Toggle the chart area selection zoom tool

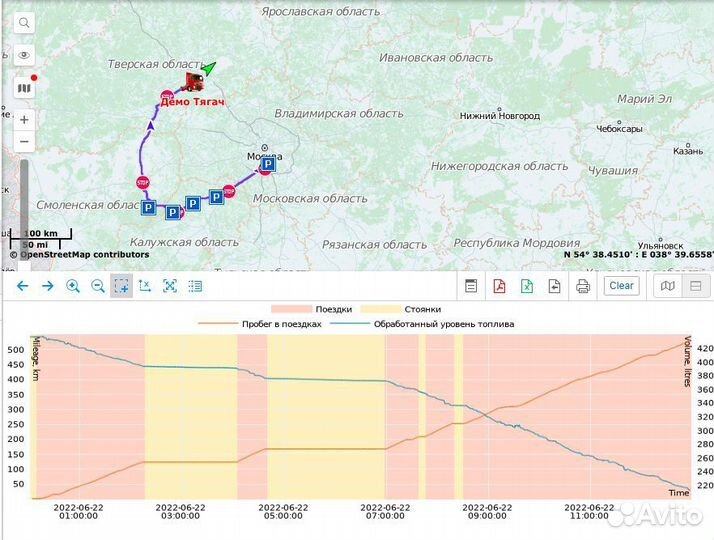pos(121,286)
